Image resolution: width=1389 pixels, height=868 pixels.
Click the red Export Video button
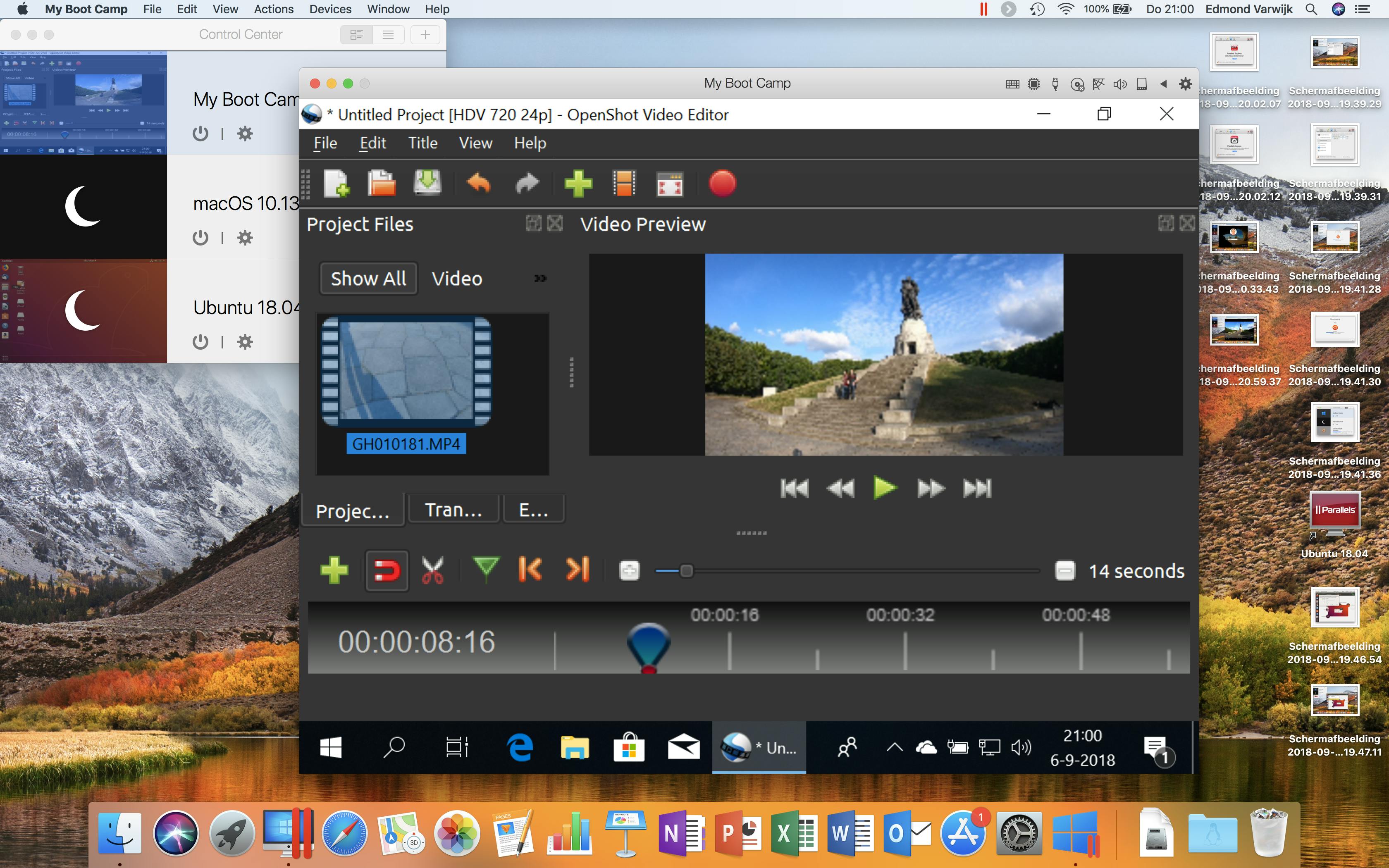(x=722, y=184)
